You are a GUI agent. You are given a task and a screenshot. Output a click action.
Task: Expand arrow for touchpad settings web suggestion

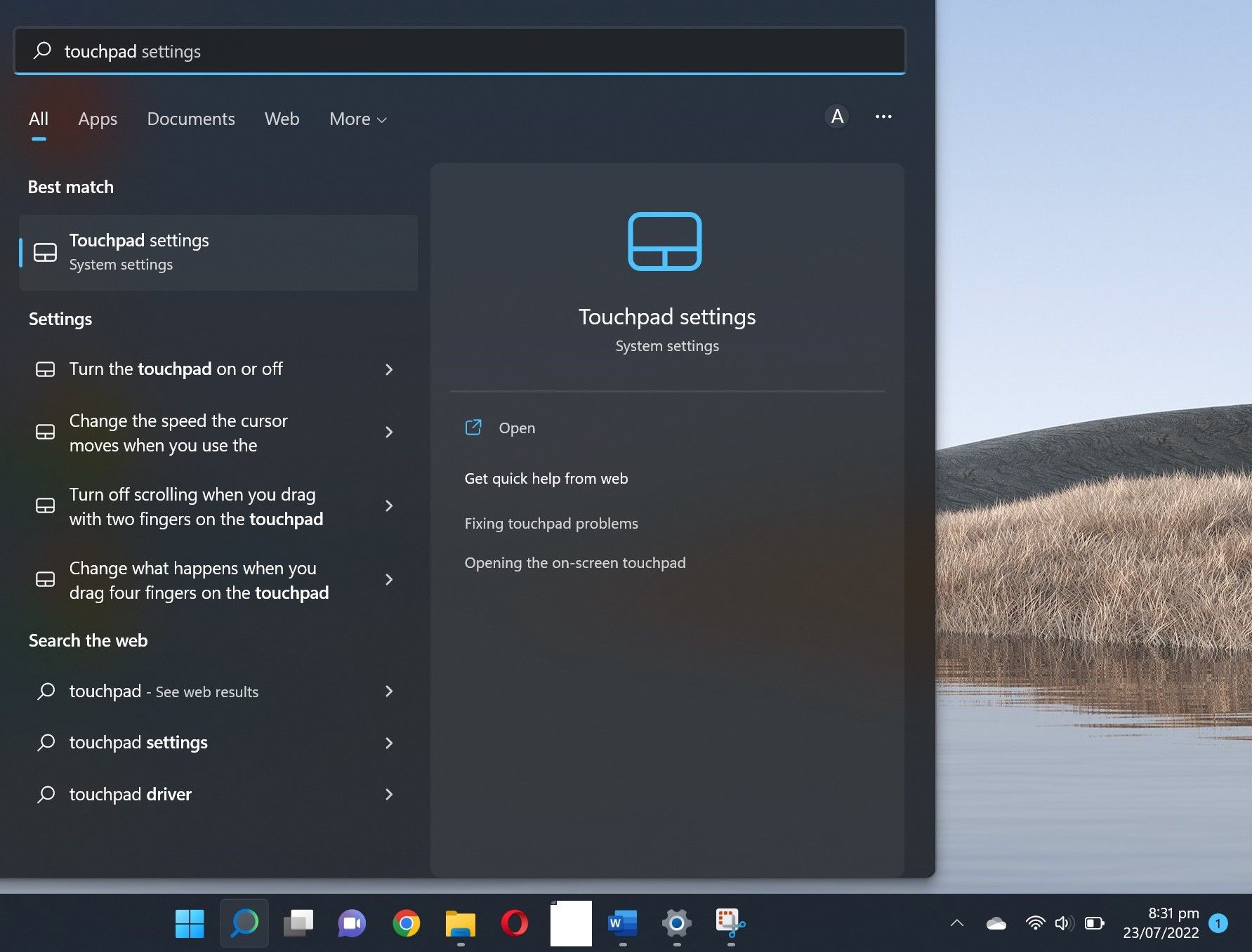click(389, 743)
